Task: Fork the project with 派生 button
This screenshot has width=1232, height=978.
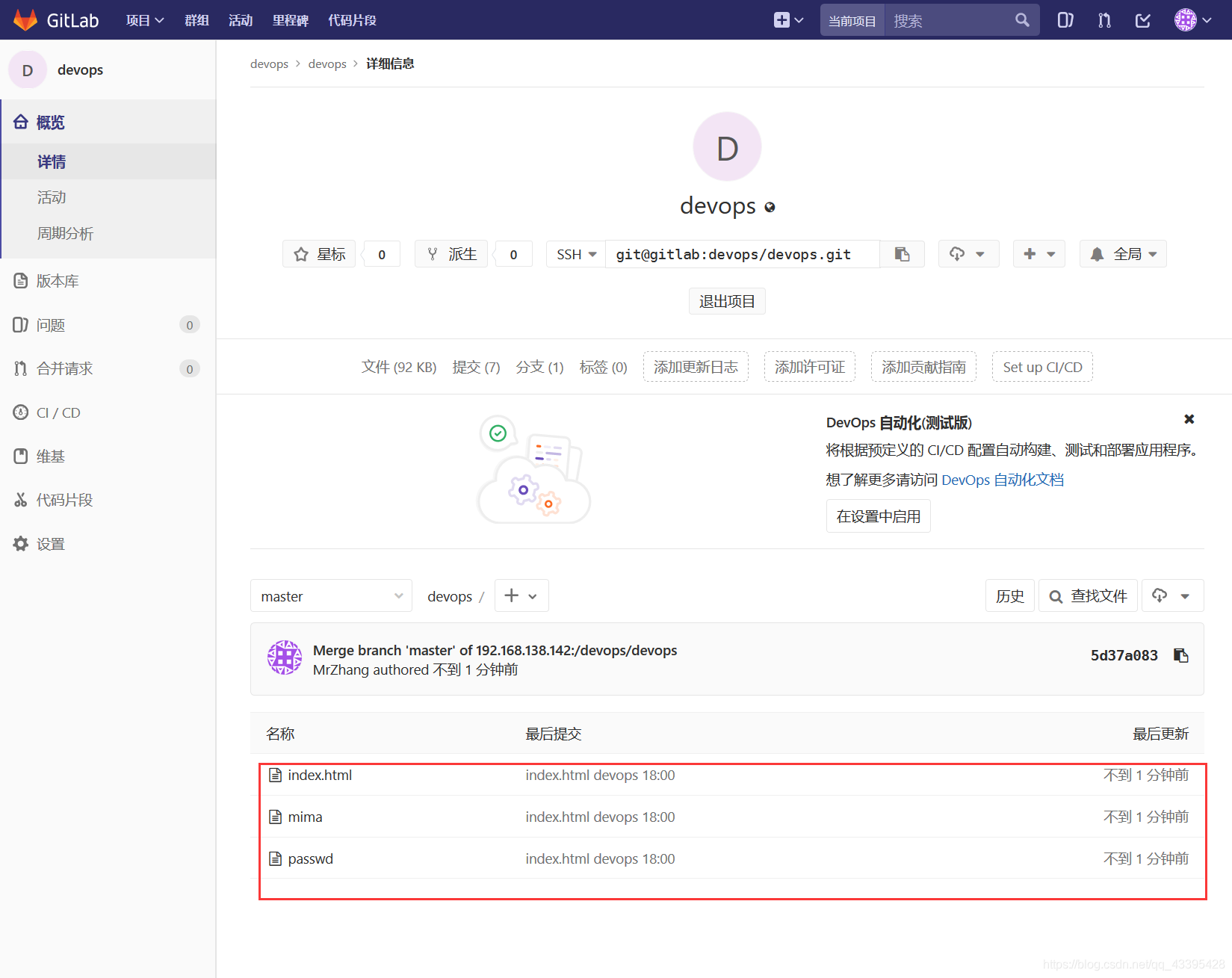Action: (451, 254)
